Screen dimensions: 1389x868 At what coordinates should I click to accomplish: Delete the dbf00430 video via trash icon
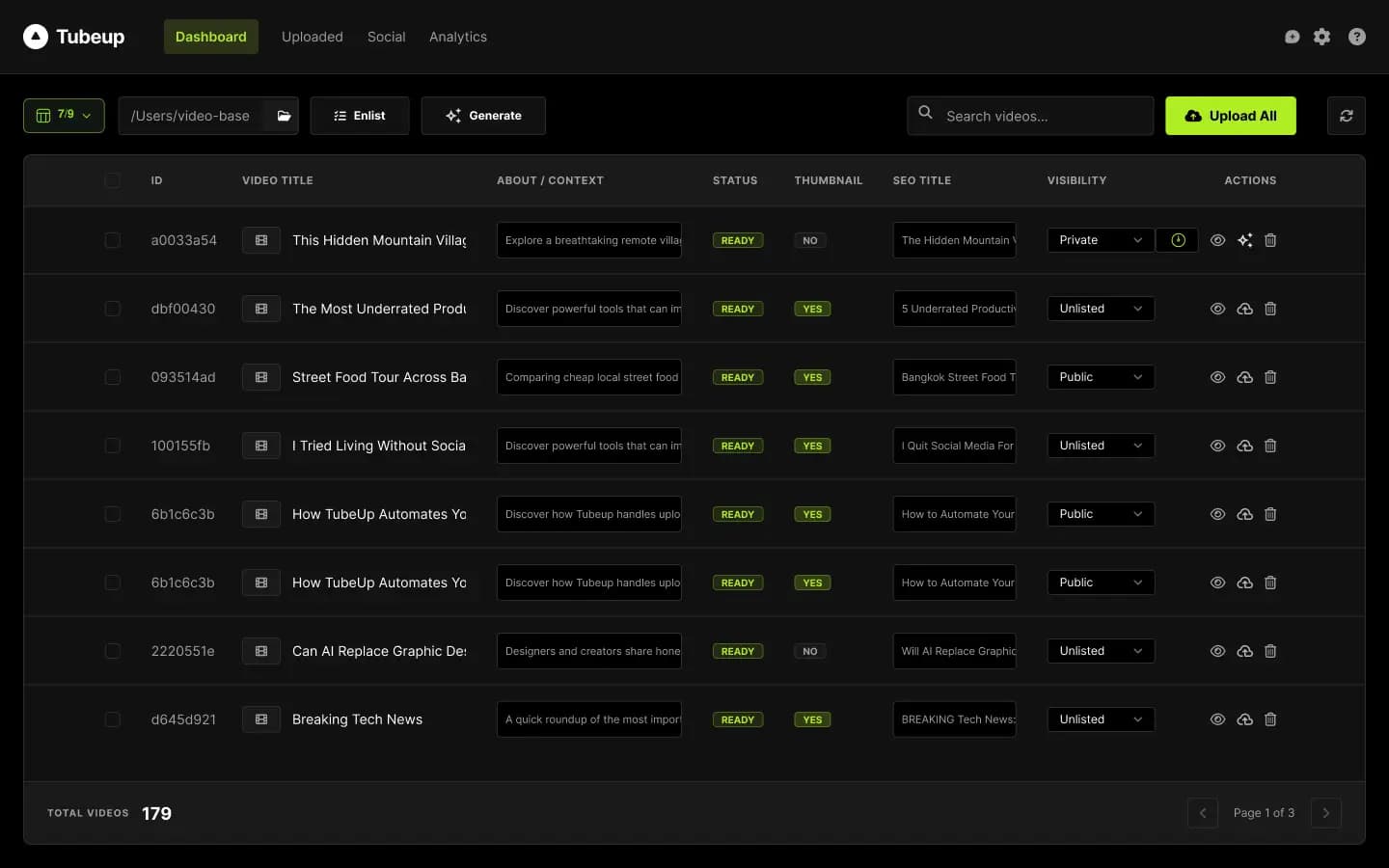point(1270,309)
